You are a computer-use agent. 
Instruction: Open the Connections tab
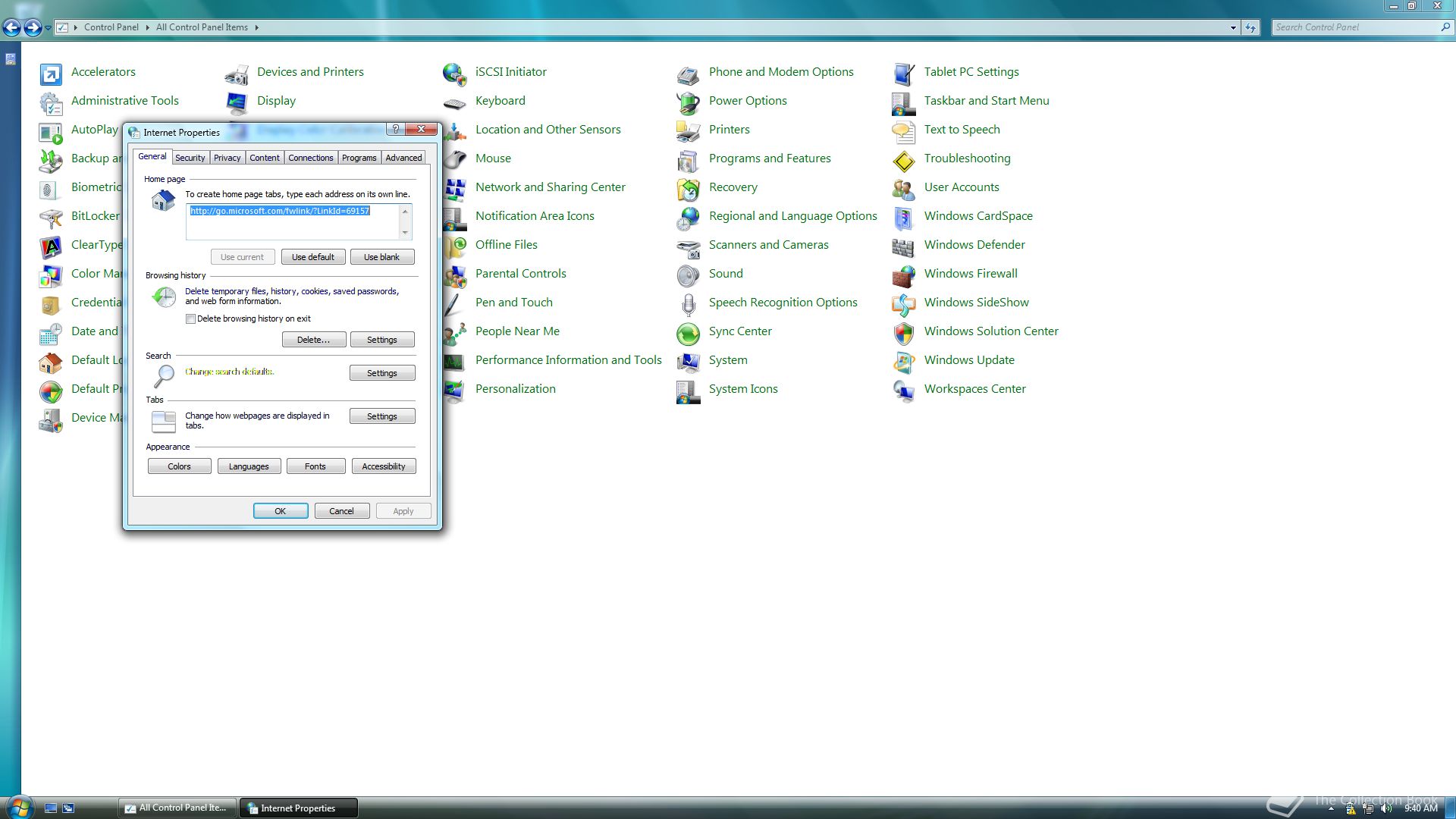tap(311, 158)
